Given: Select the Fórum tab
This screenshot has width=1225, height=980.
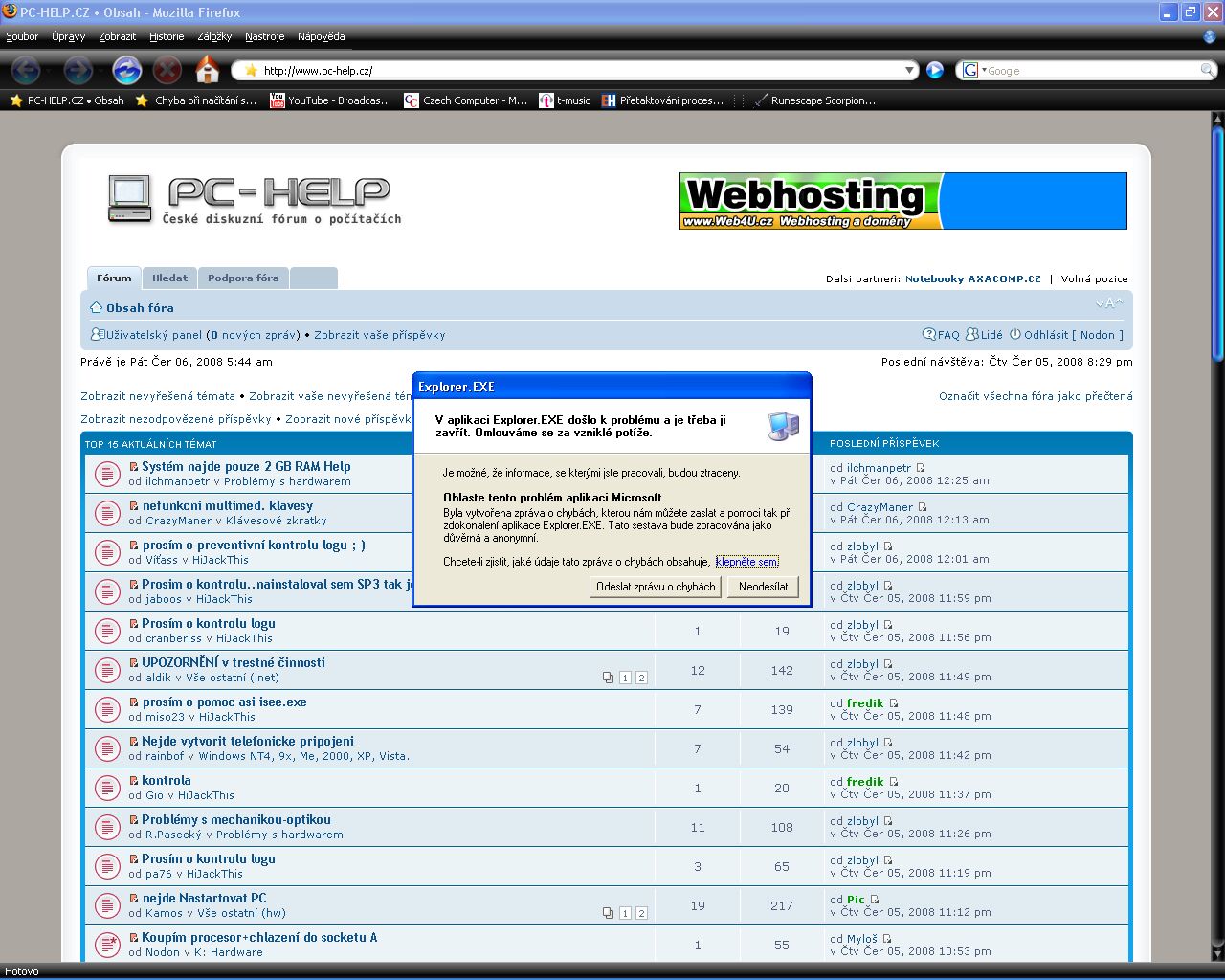Looking at the screenshot, I should (114, 278).
